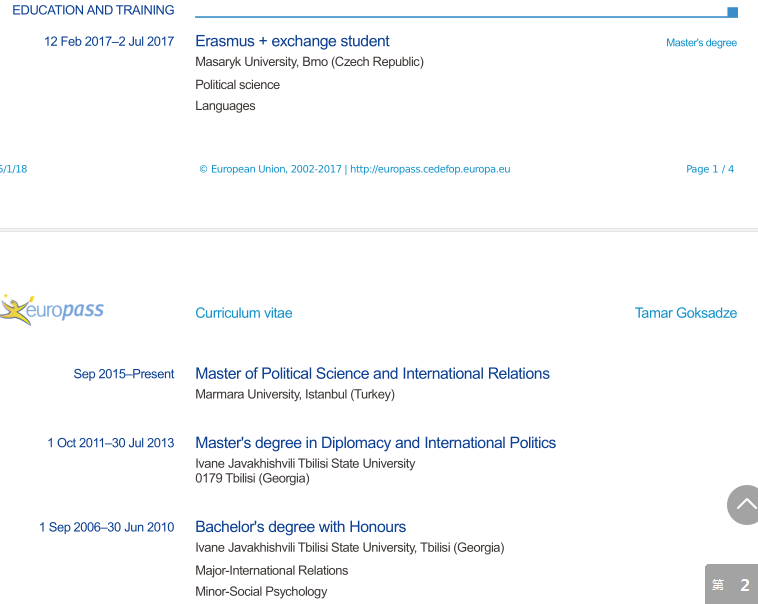This screenshot has width=758, height=604.
Task: Click the blue square section marker
Action: pos(732,12)
